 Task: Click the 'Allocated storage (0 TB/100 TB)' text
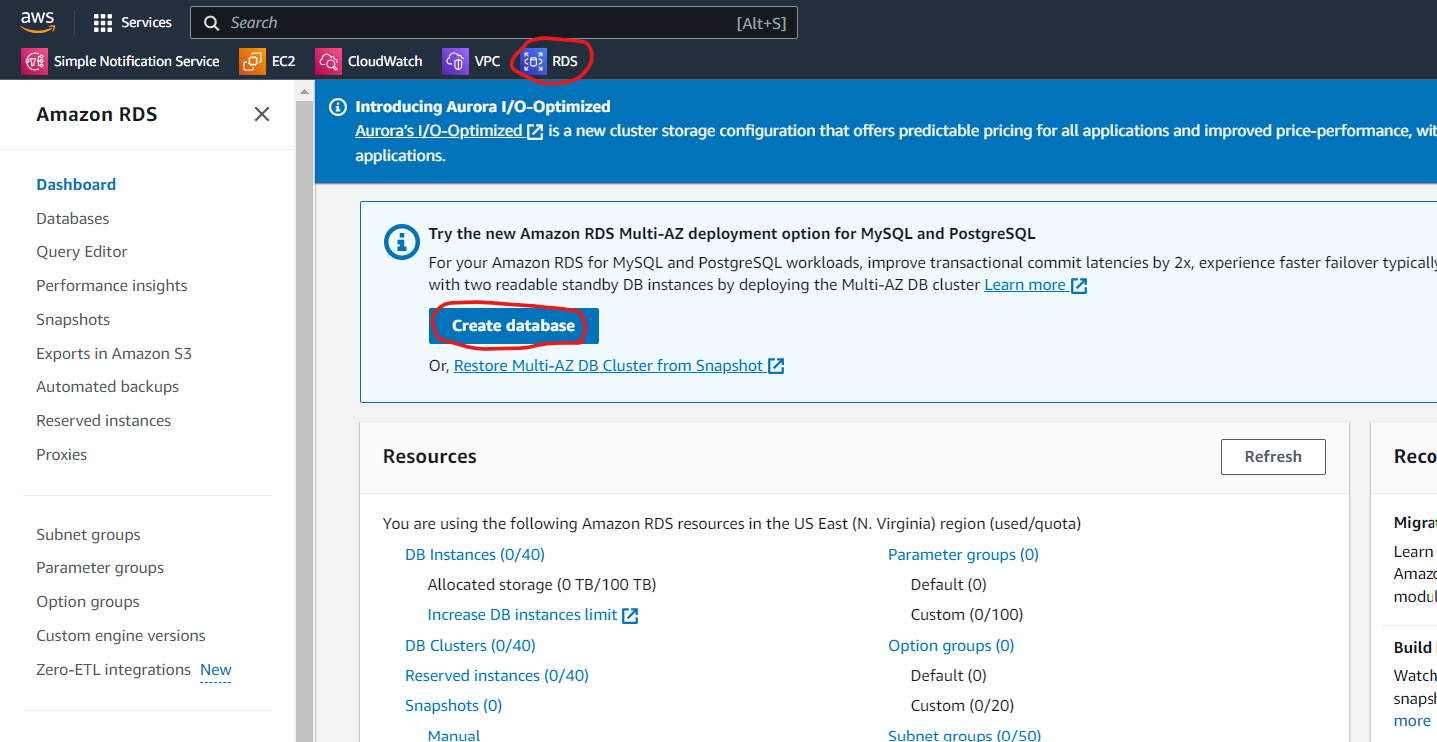[x=542, y=585]
